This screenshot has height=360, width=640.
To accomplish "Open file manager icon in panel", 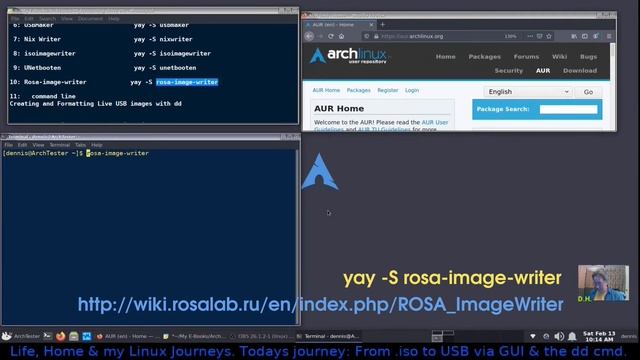I will pos(74,336).
